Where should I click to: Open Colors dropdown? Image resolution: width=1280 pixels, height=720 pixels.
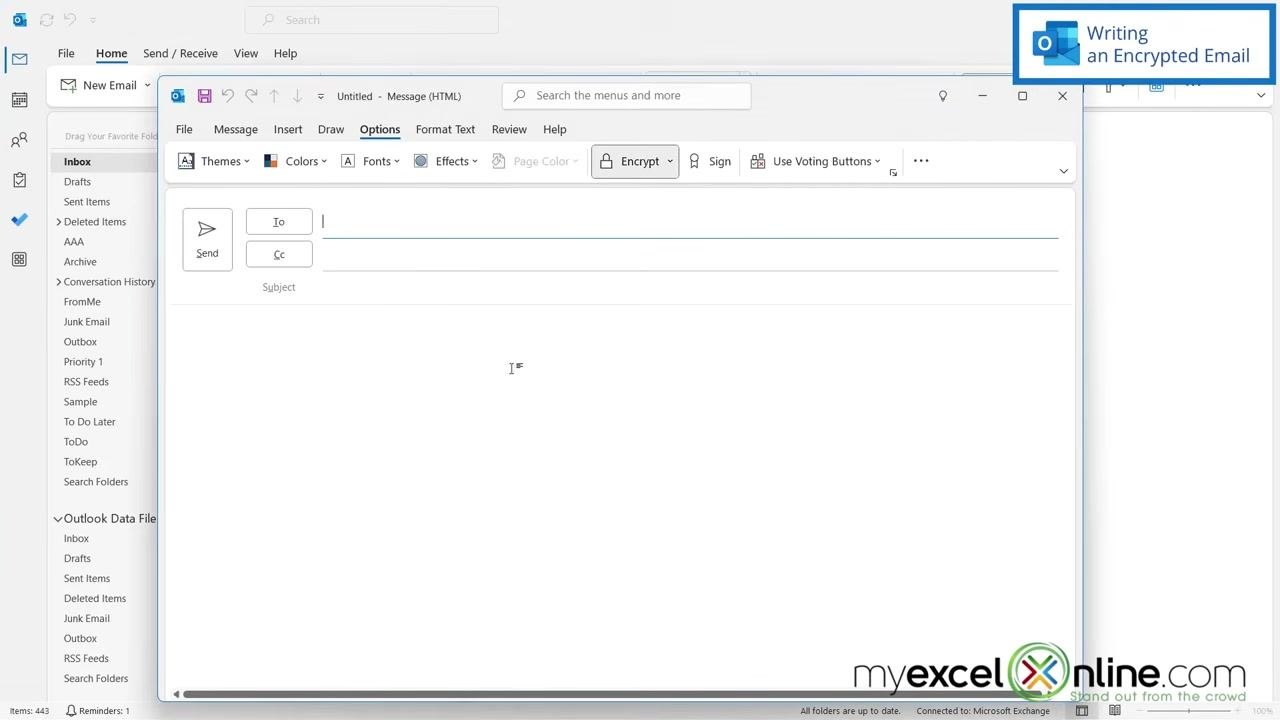(295, 161)
